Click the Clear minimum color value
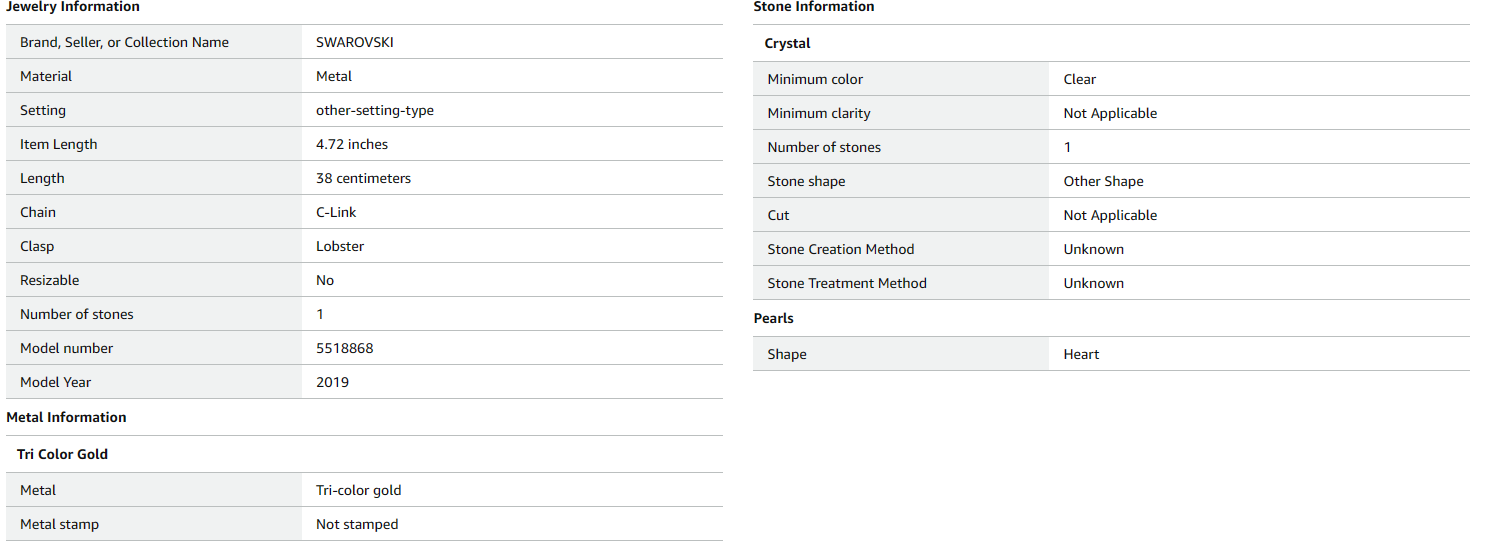1504x553 pixels. 1079,79
